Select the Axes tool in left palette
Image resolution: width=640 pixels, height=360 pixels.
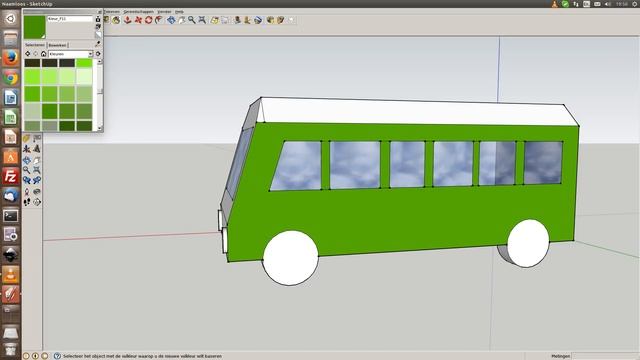(27, 149)
